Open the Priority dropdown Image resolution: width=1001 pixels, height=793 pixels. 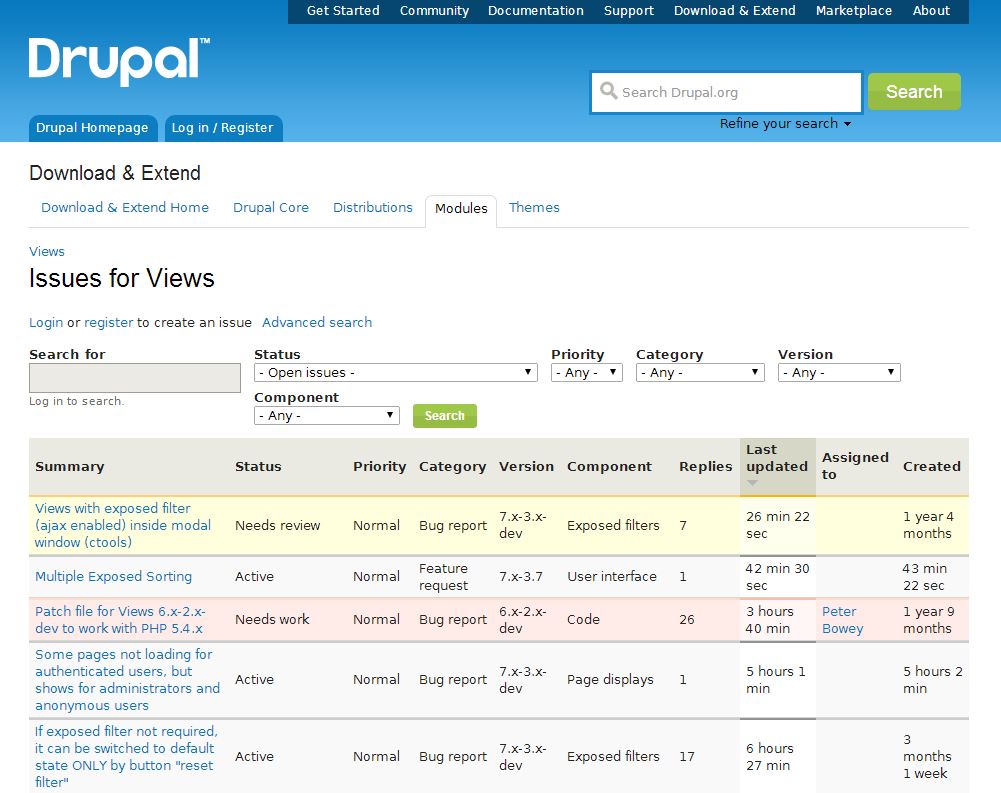(x=586, y=372)
